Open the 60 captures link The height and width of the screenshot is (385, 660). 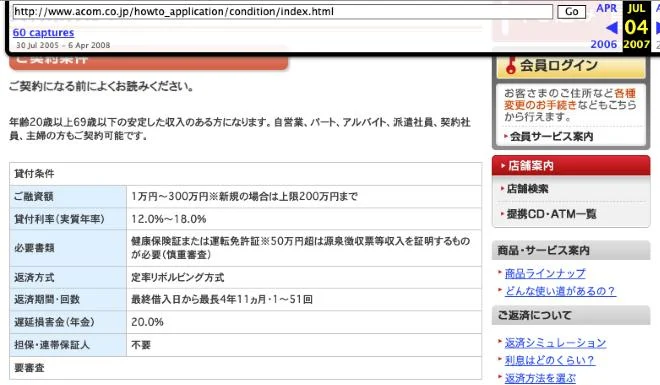tap(43, 32)
